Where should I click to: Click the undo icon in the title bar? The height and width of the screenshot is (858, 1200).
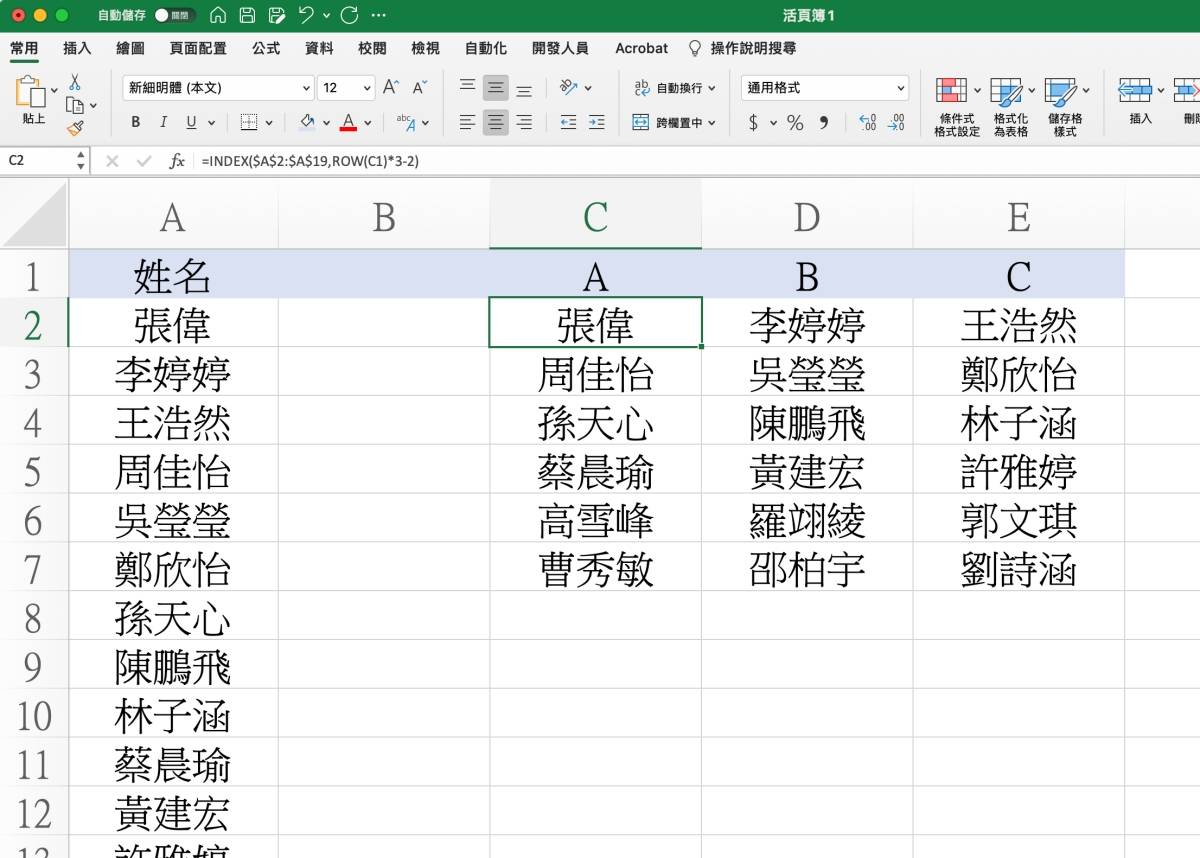pos(307,15)
